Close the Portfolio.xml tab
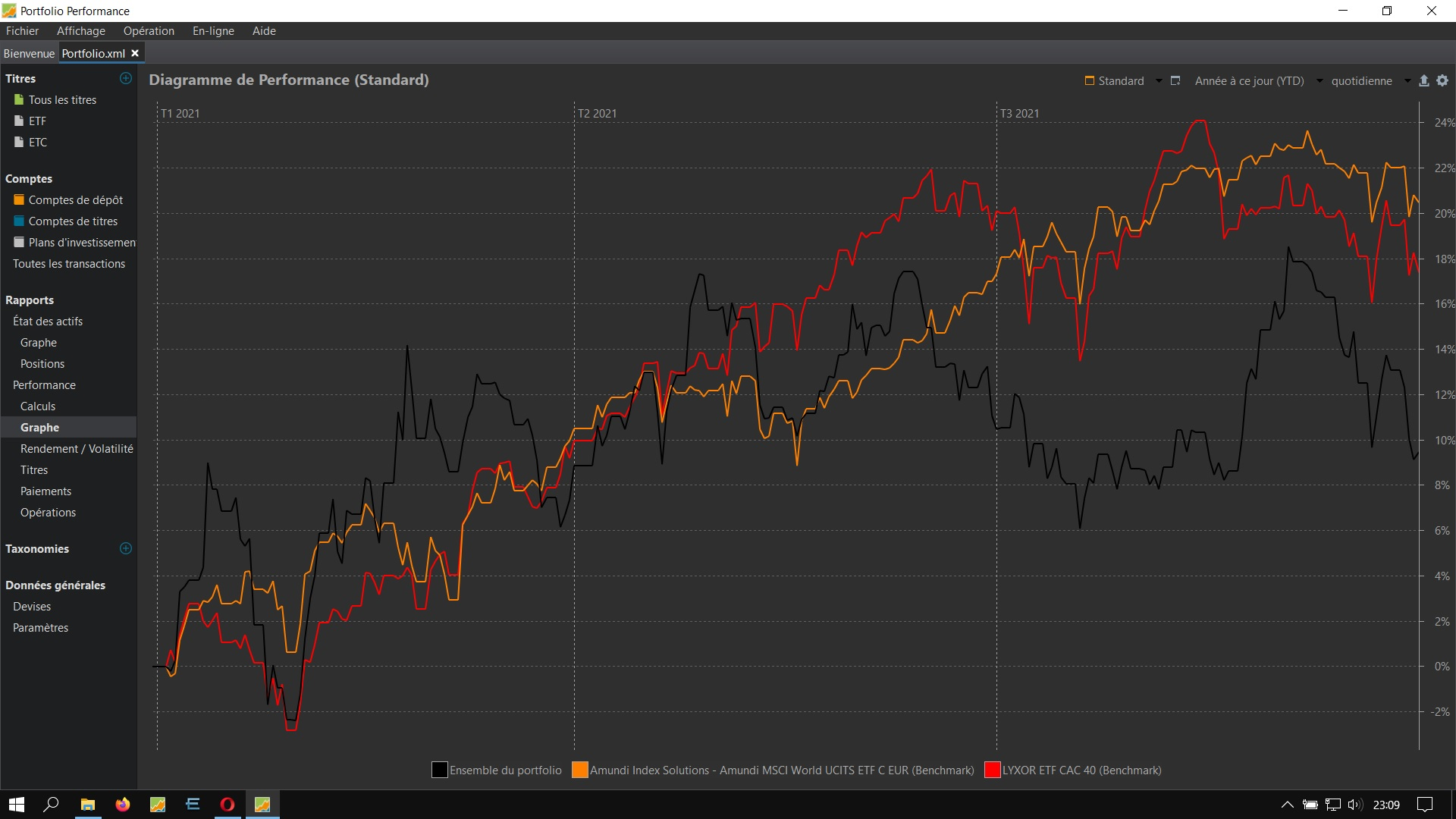Image resolution: width=1456 pixels, height=819 pixels. 135,53
